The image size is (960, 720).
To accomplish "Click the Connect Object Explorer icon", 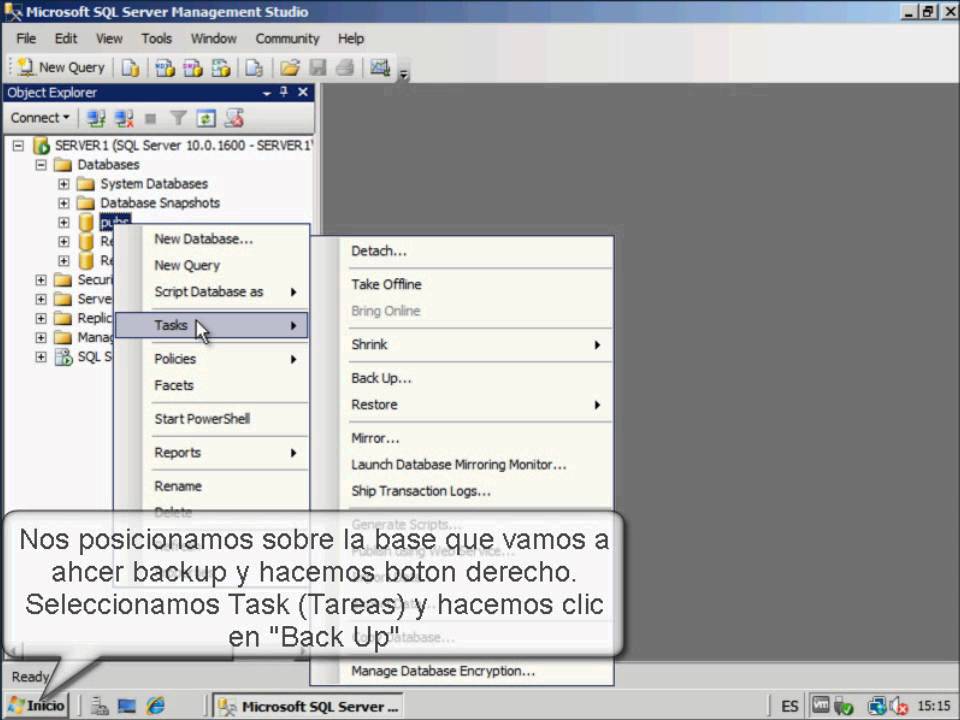I will point(96,118).
